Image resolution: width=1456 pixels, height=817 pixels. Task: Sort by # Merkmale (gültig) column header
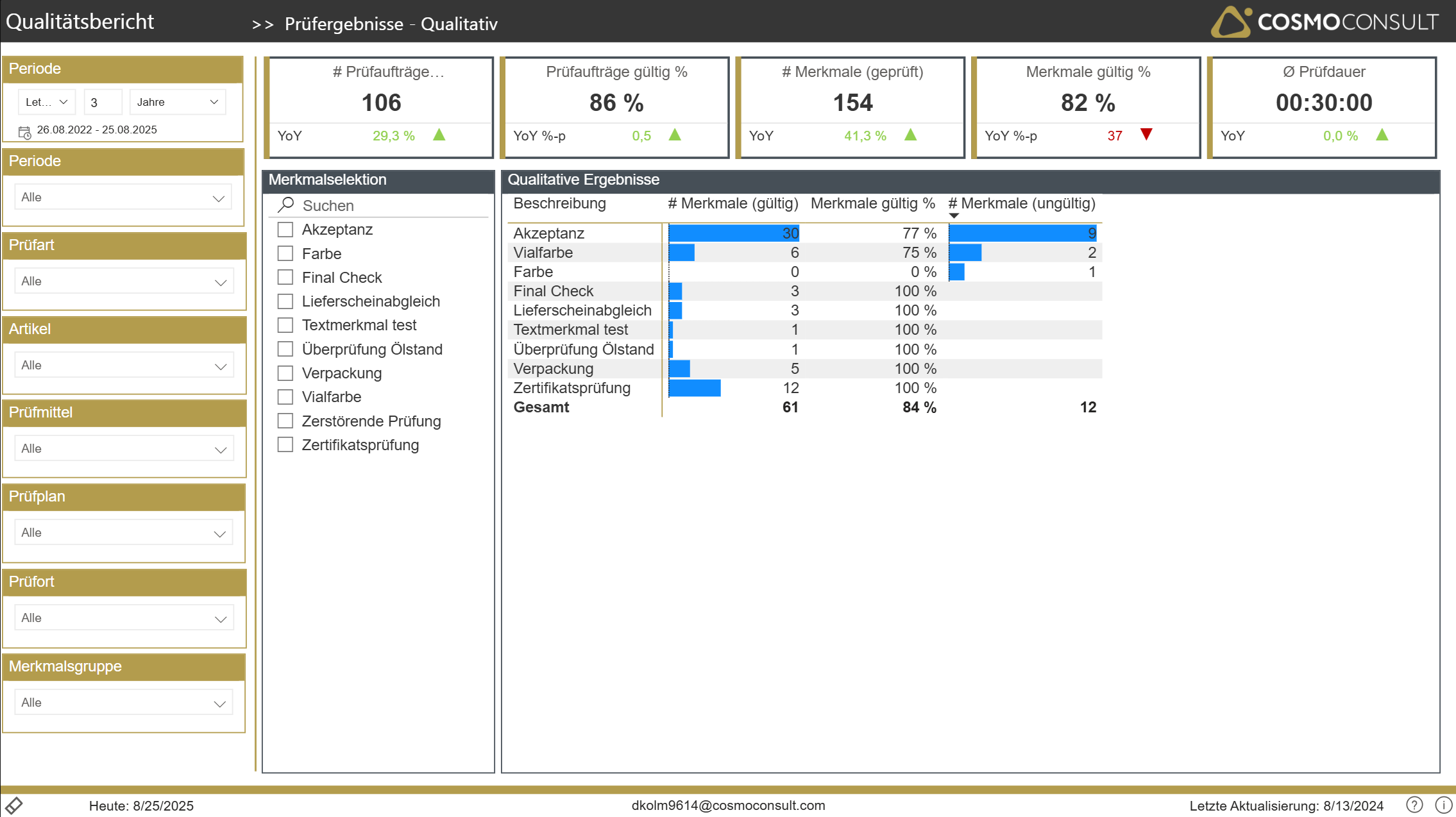732,203
